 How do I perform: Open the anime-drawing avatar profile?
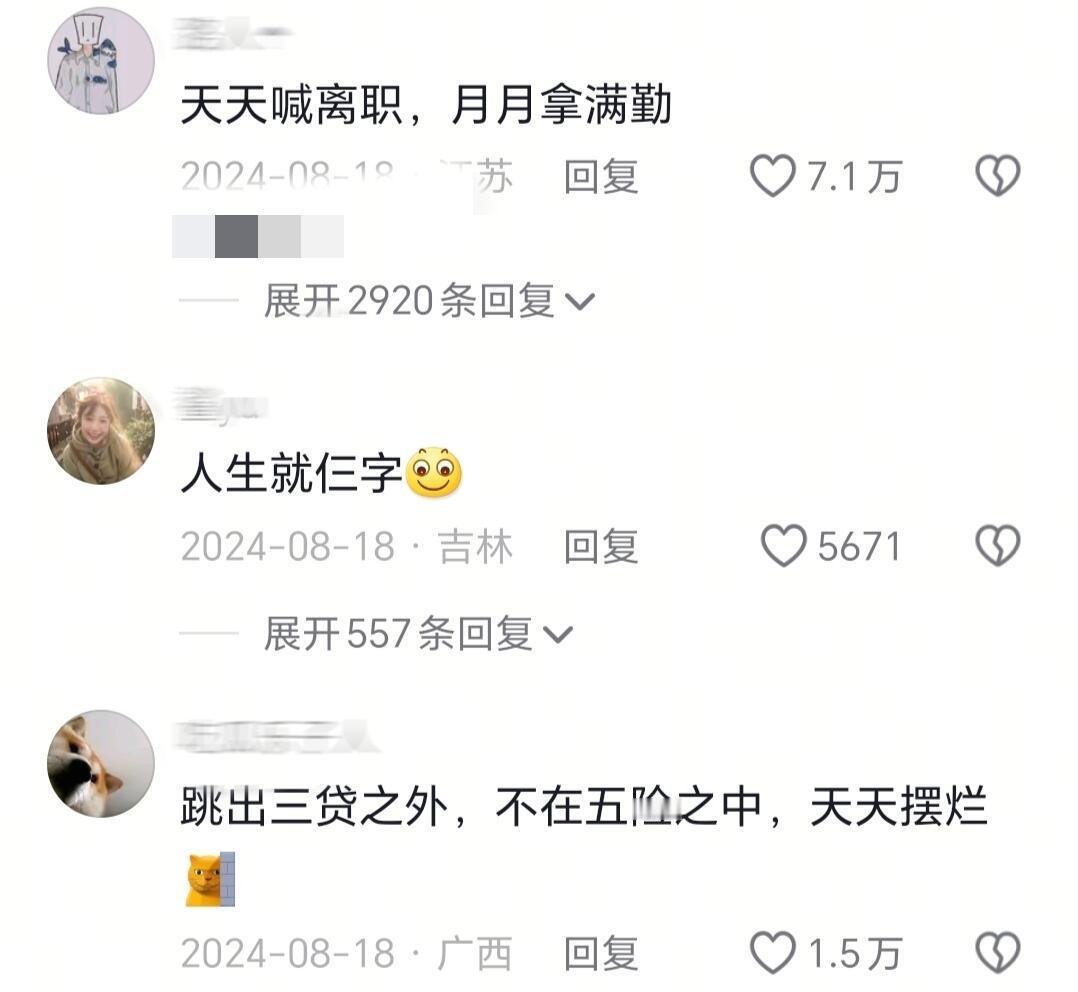point(101,60)
